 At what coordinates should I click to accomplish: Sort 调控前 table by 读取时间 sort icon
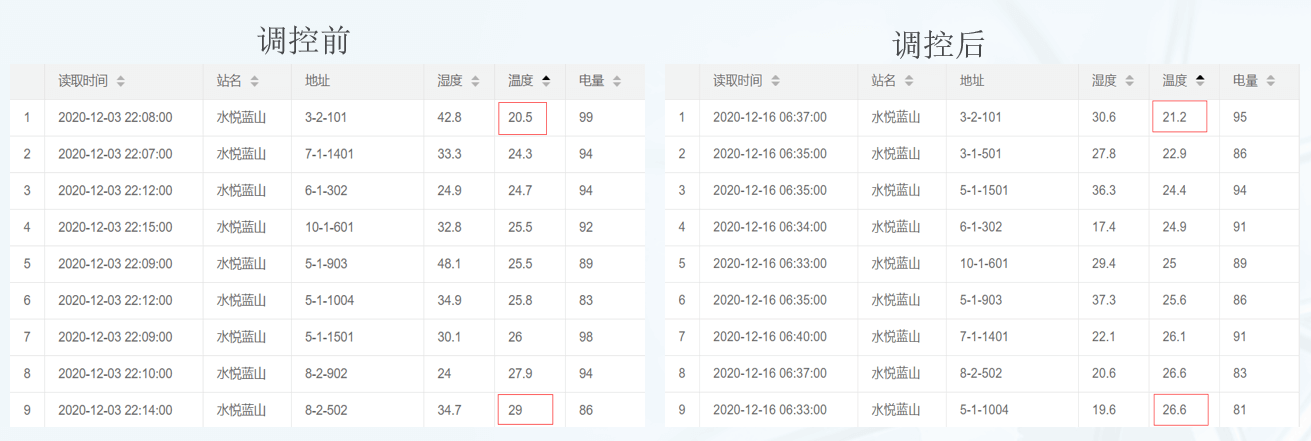pyautogui.click(x=121, y=81)
